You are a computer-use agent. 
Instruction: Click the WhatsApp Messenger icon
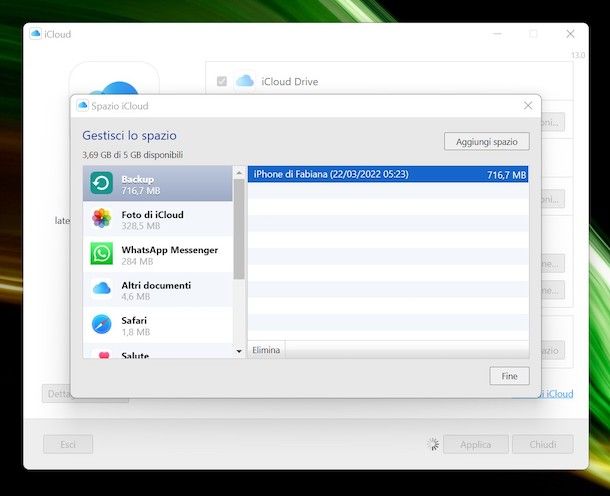pyautogui.click(x=102, y=253)
